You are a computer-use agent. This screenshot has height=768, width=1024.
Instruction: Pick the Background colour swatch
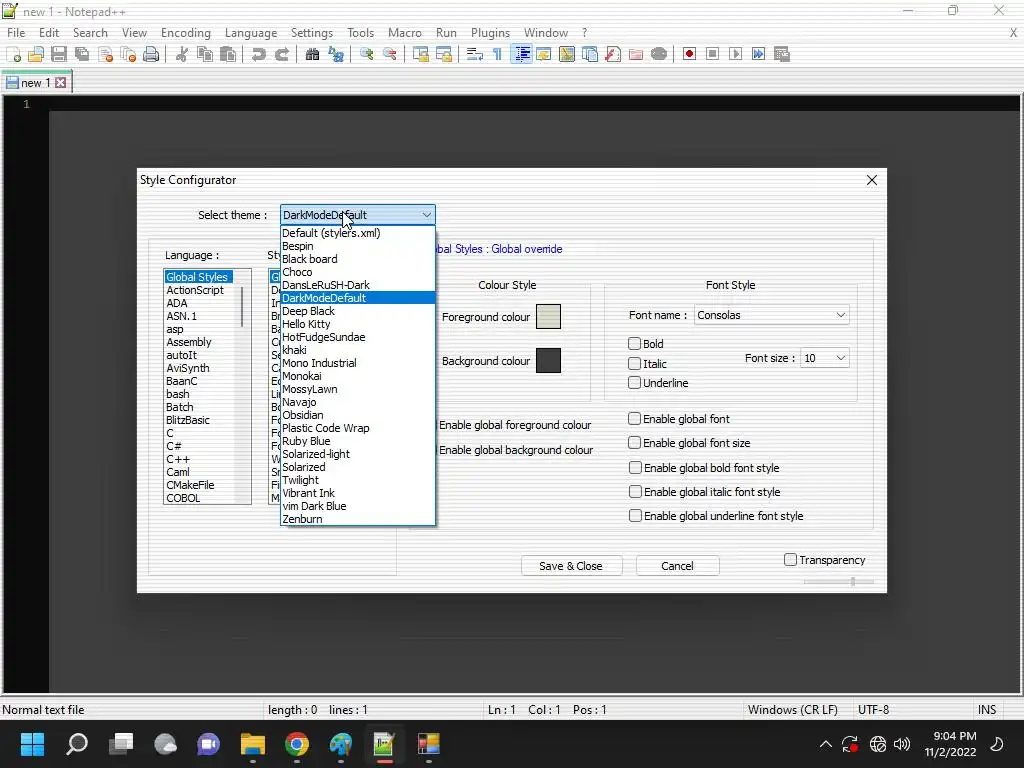(x=548, y=360)
